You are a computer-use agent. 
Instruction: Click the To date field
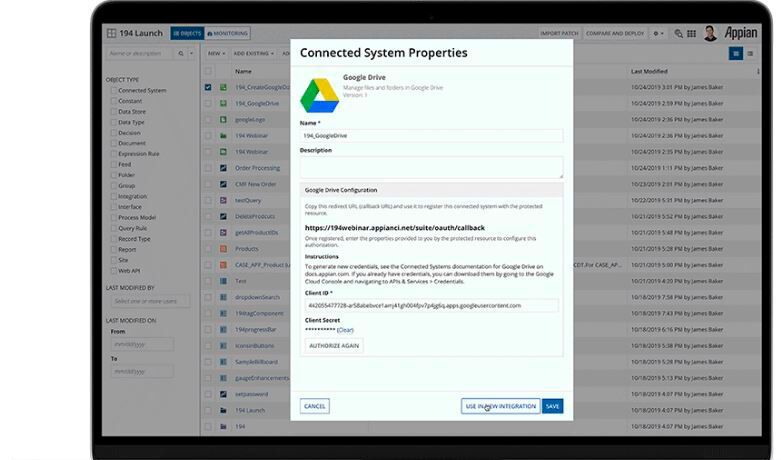(x=142, y=371)
